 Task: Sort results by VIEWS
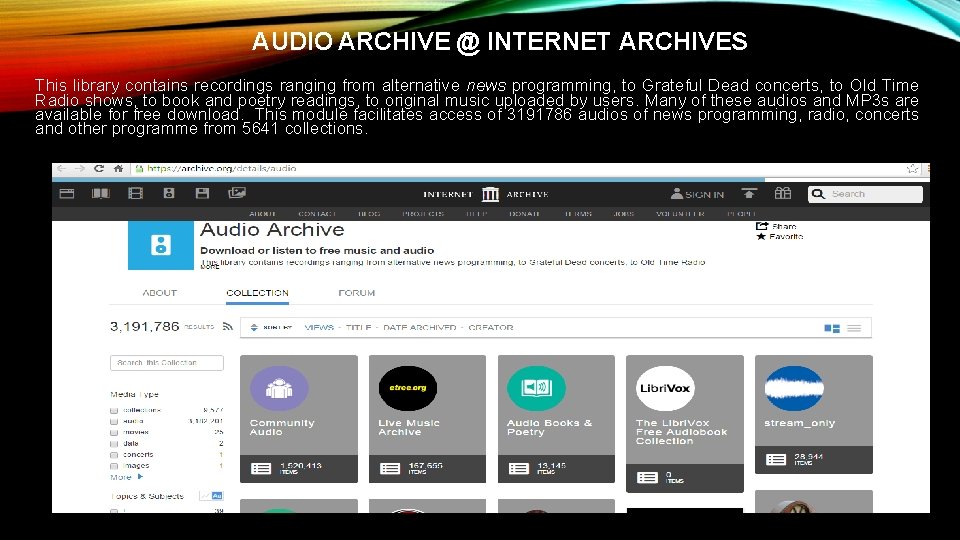click(319, 328)
